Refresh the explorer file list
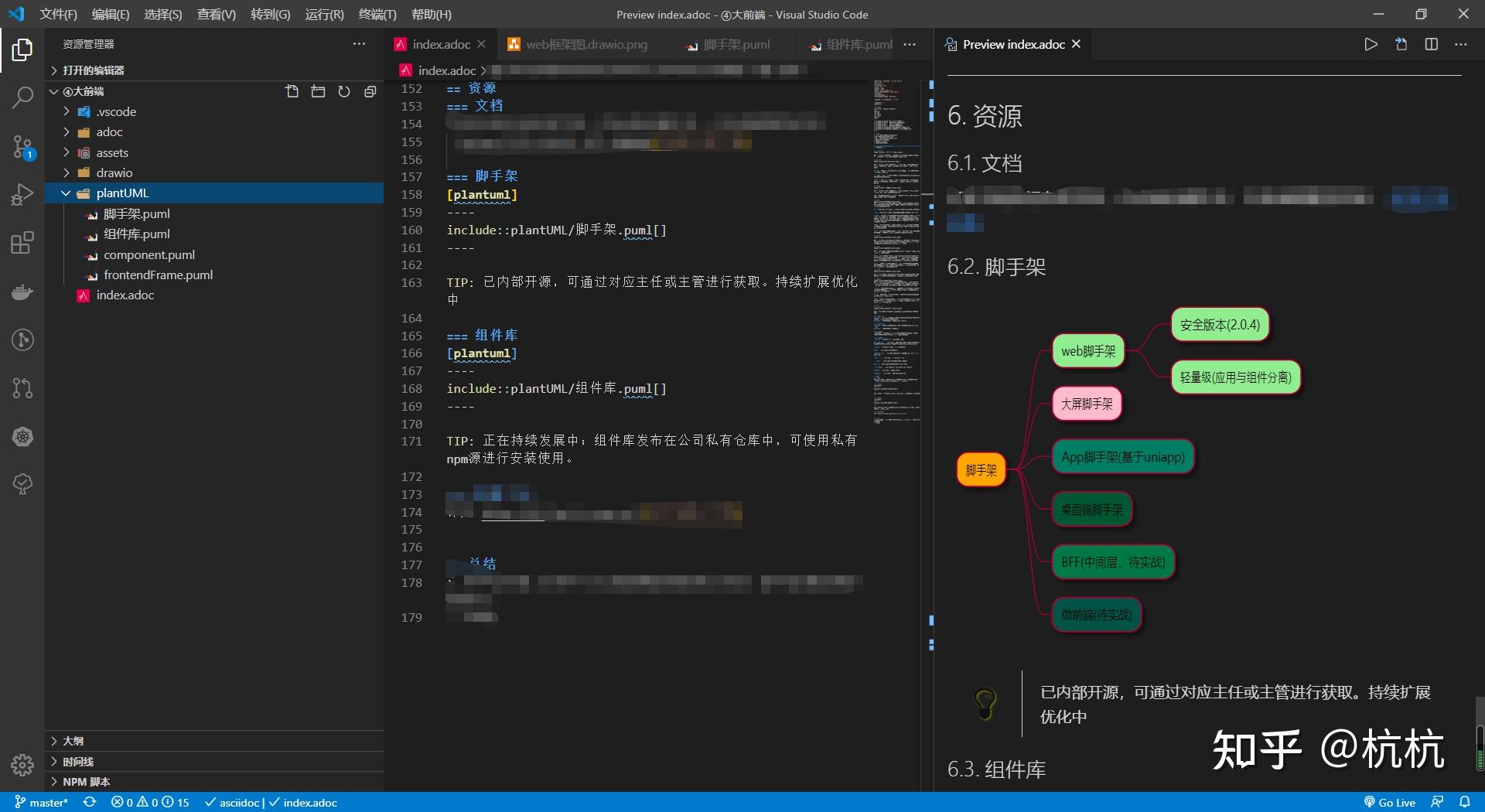The width and height of the screenshot is (1485, 812). pos(344,91)
